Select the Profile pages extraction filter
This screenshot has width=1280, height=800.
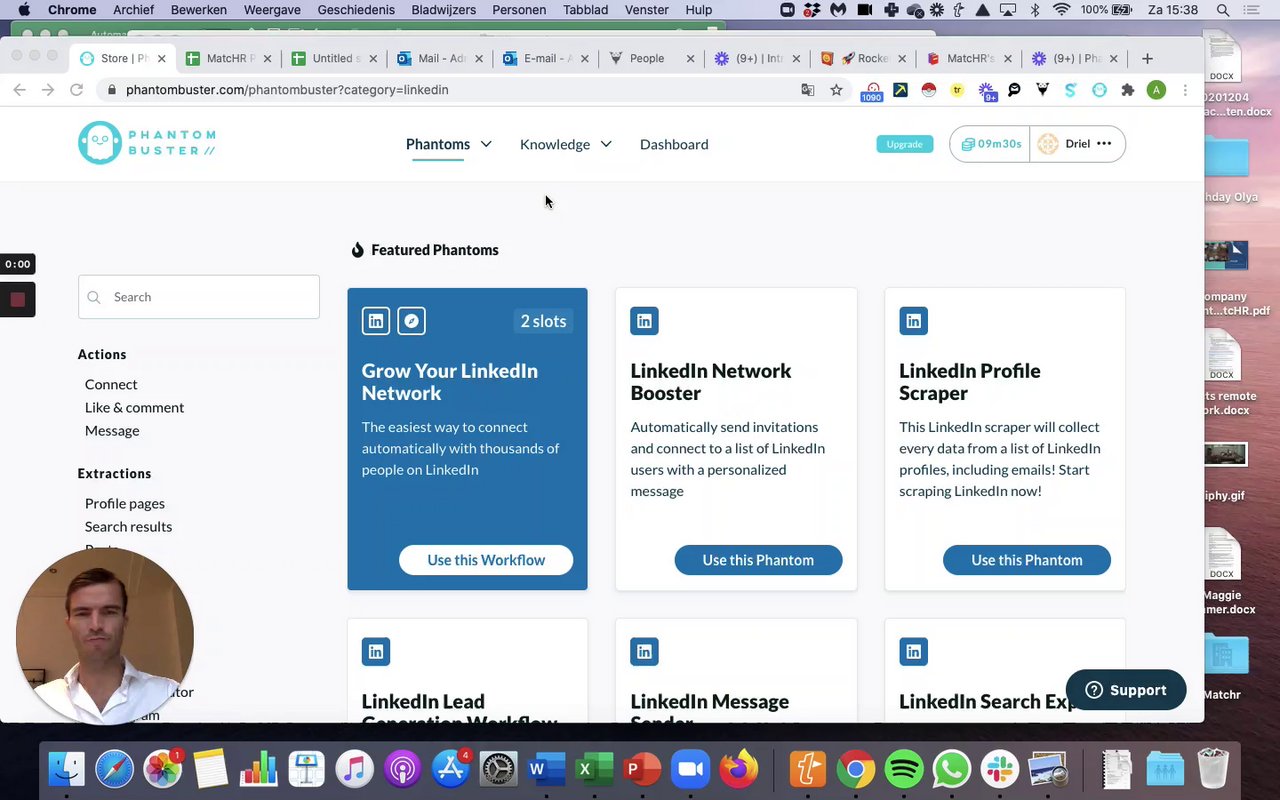125,503
